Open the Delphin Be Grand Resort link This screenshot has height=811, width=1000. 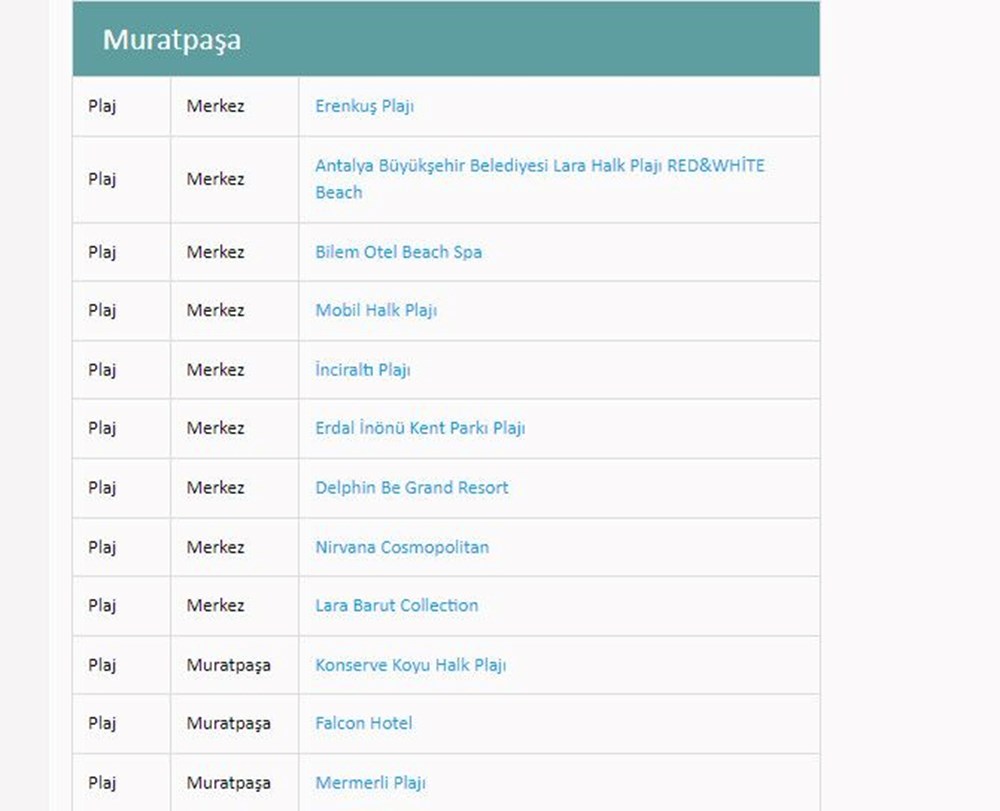click(411, 488)
